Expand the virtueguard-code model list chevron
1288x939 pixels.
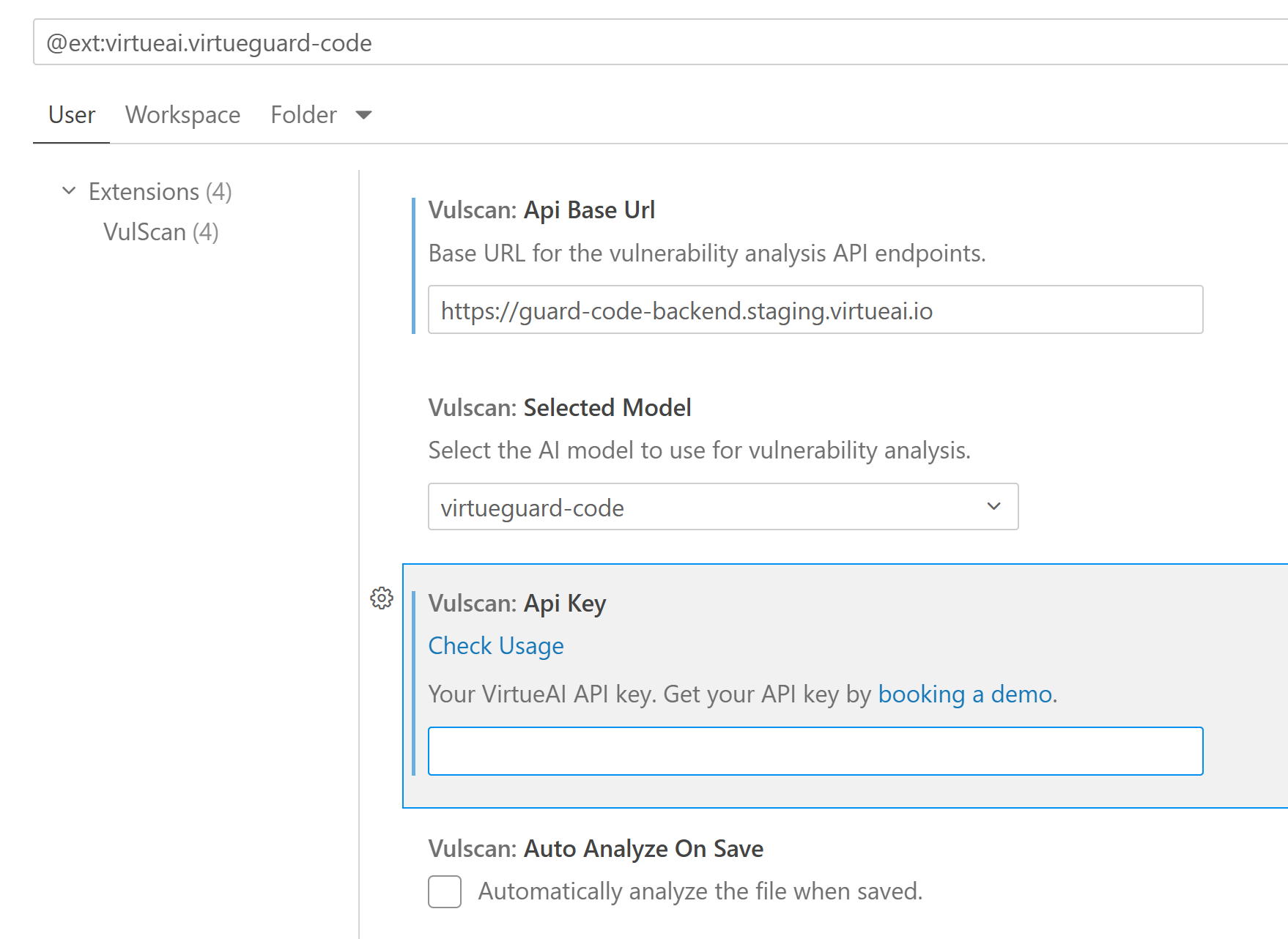993,506
